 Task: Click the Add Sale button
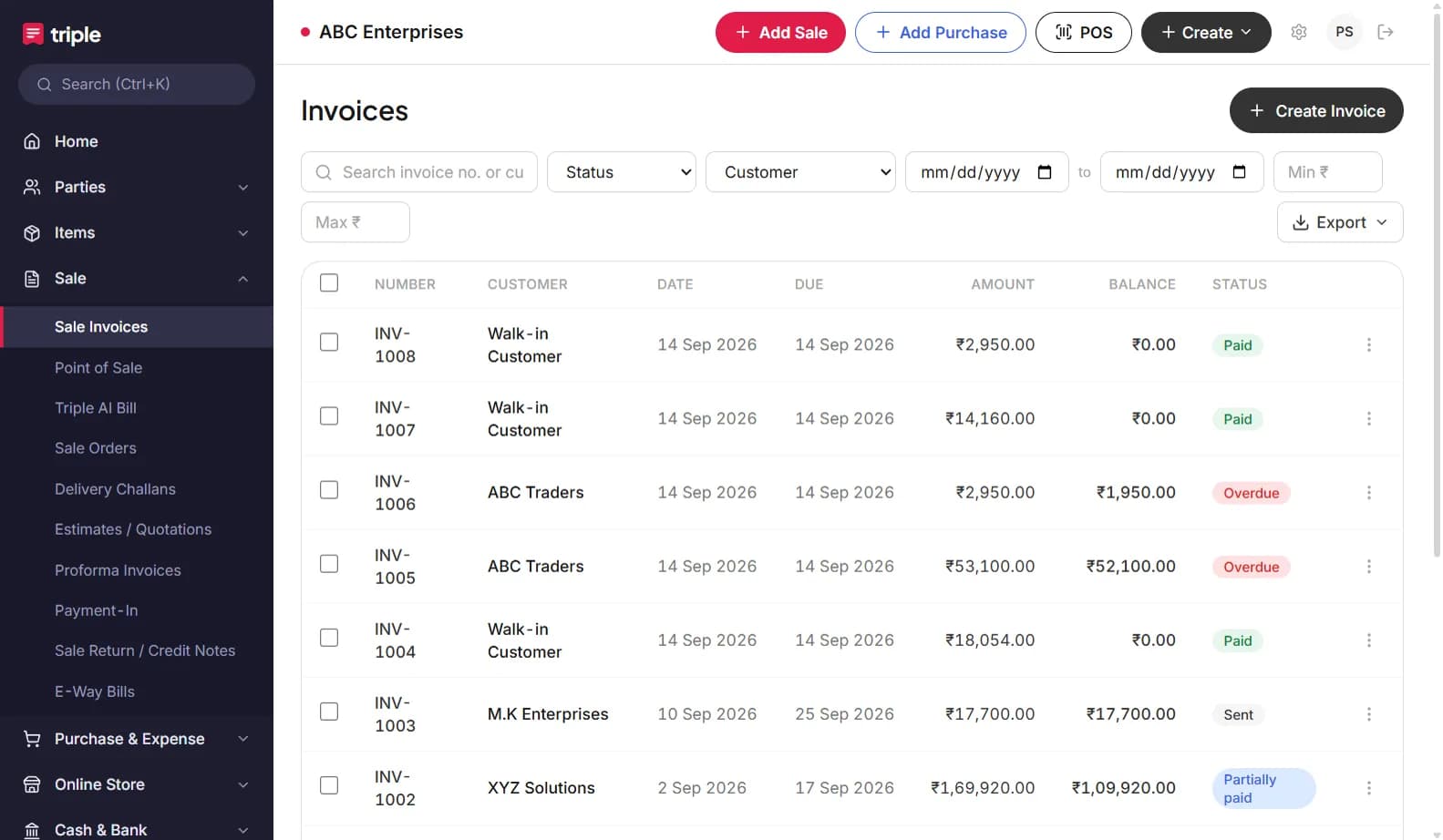[780, 32]
